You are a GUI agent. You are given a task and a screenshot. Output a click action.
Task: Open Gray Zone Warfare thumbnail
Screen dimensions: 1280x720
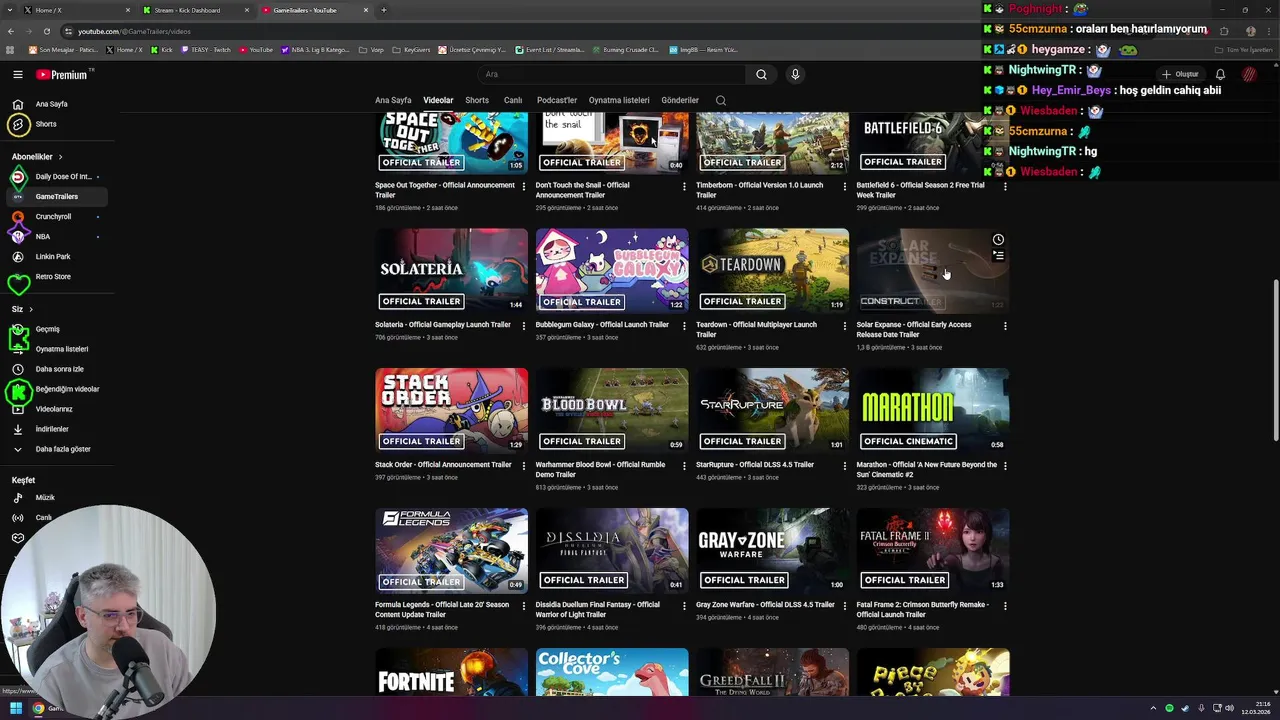772,551
